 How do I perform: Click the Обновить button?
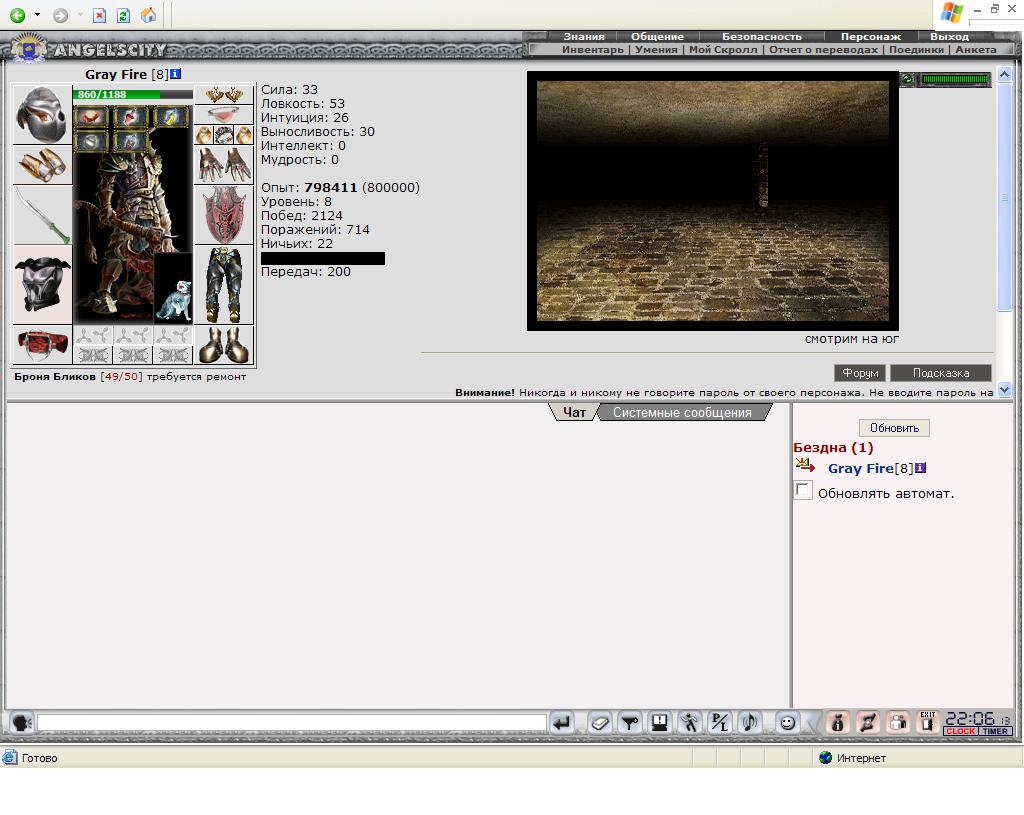pos(894,428)
